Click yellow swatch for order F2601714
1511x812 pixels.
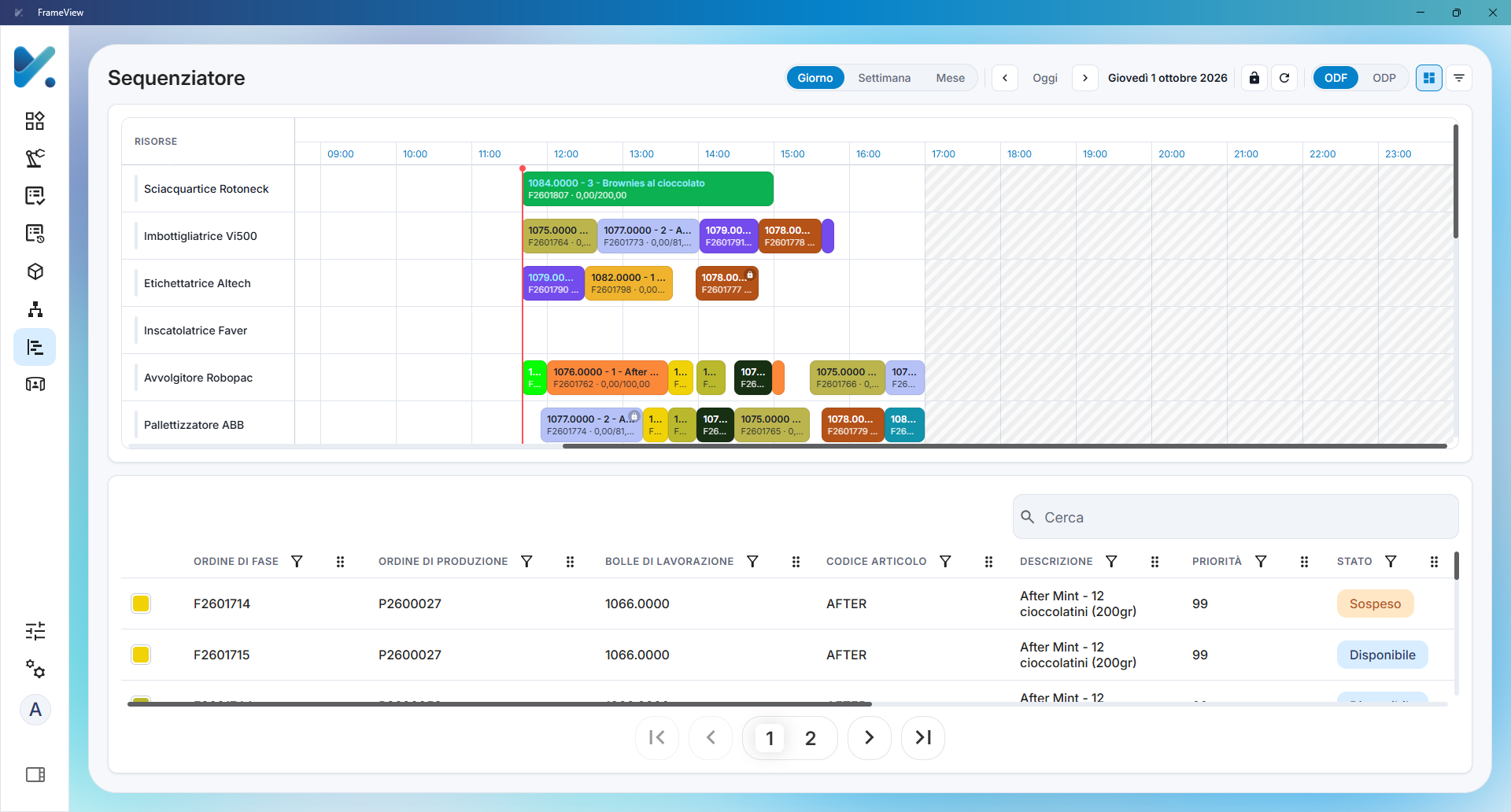[x=141, y=603]
